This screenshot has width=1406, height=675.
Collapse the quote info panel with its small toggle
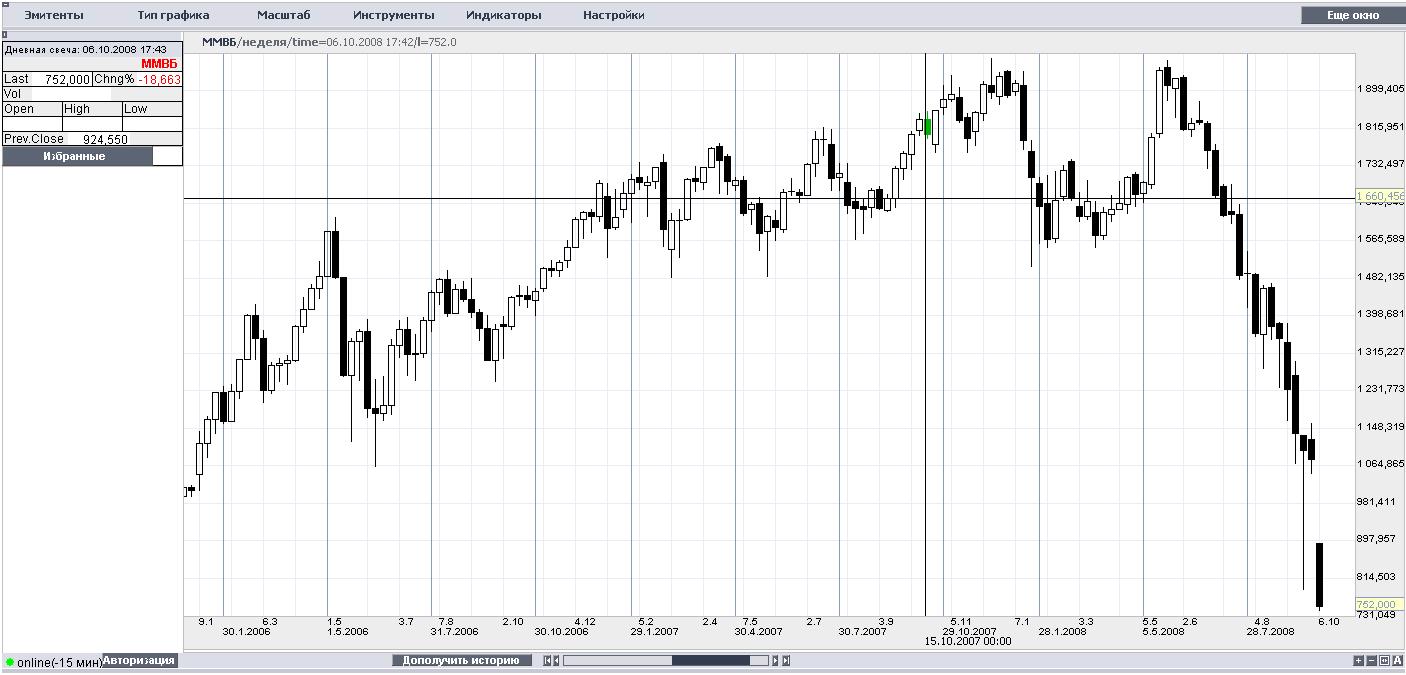point(5,35)
